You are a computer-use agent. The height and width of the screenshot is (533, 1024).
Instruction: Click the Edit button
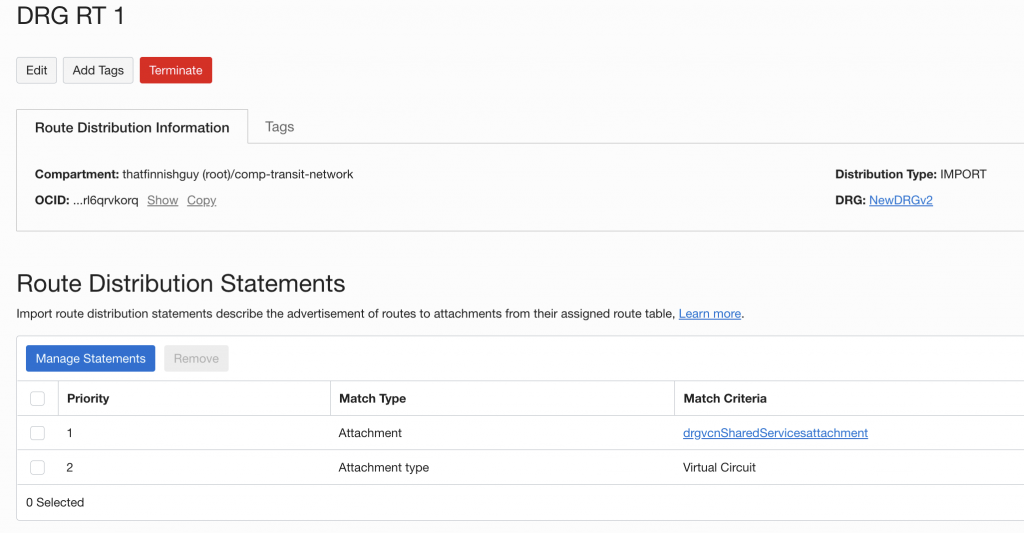pos(37,71)
